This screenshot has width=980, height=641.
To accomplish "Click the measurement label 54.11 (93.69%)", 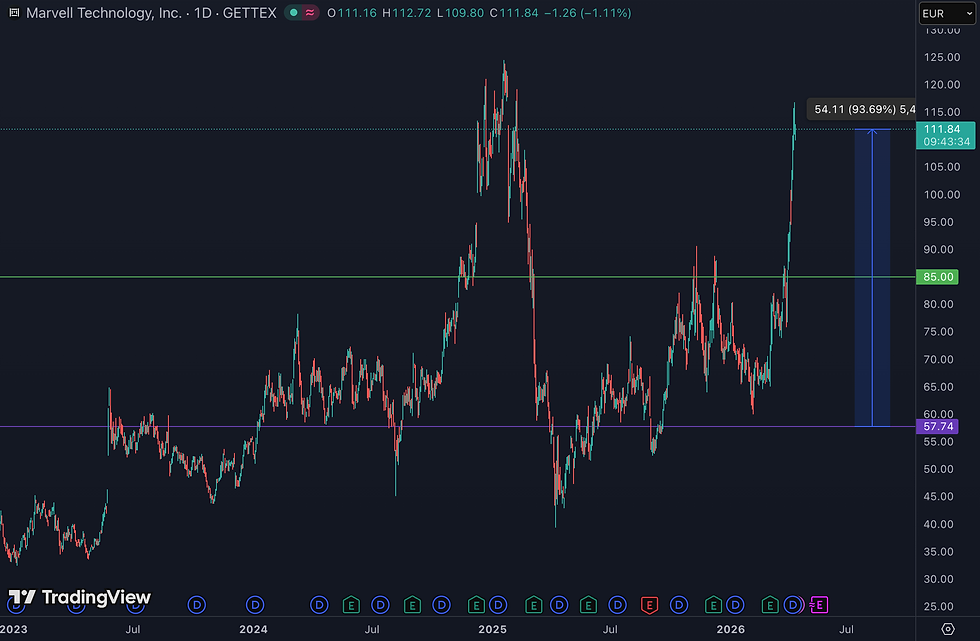I will pos(861,109).
